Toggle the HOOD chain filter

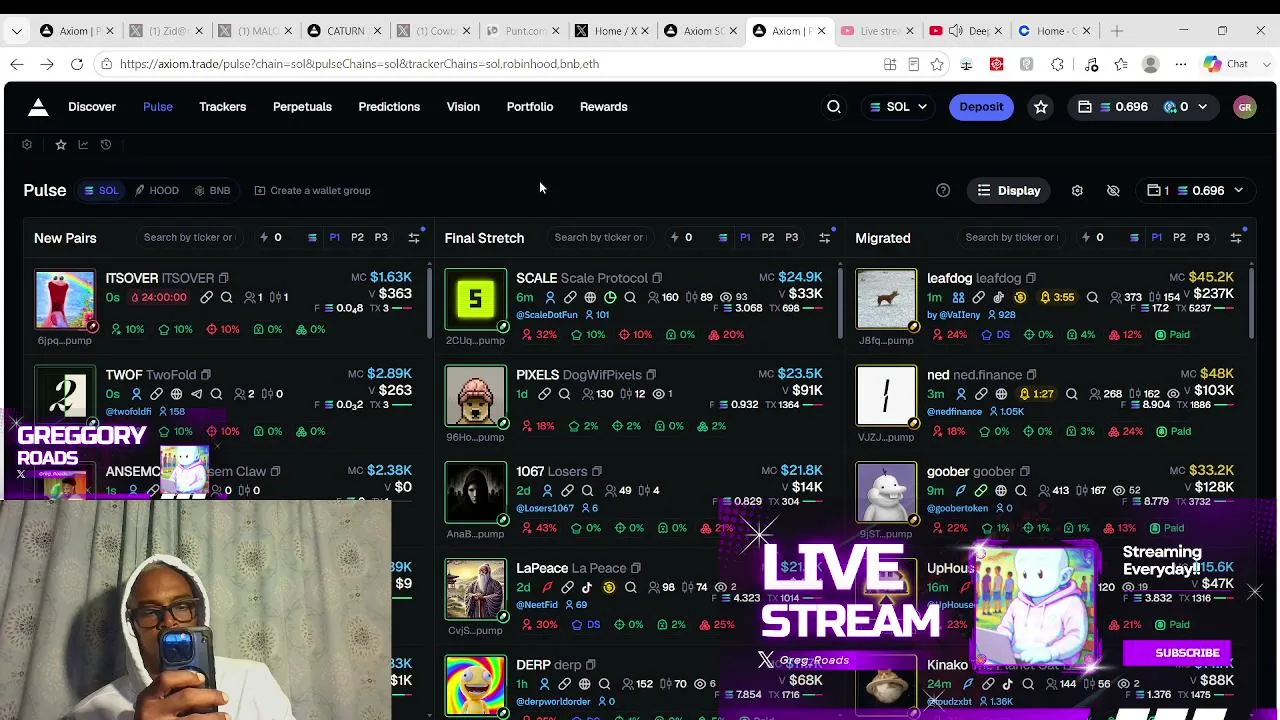[157, 190]
